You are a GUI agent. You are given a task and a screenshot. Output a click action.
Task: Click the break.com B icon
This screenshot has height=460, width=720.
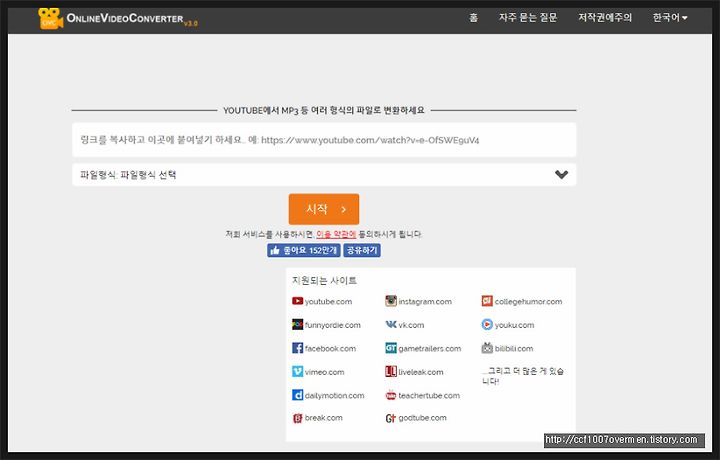click(x=298, y=418)
